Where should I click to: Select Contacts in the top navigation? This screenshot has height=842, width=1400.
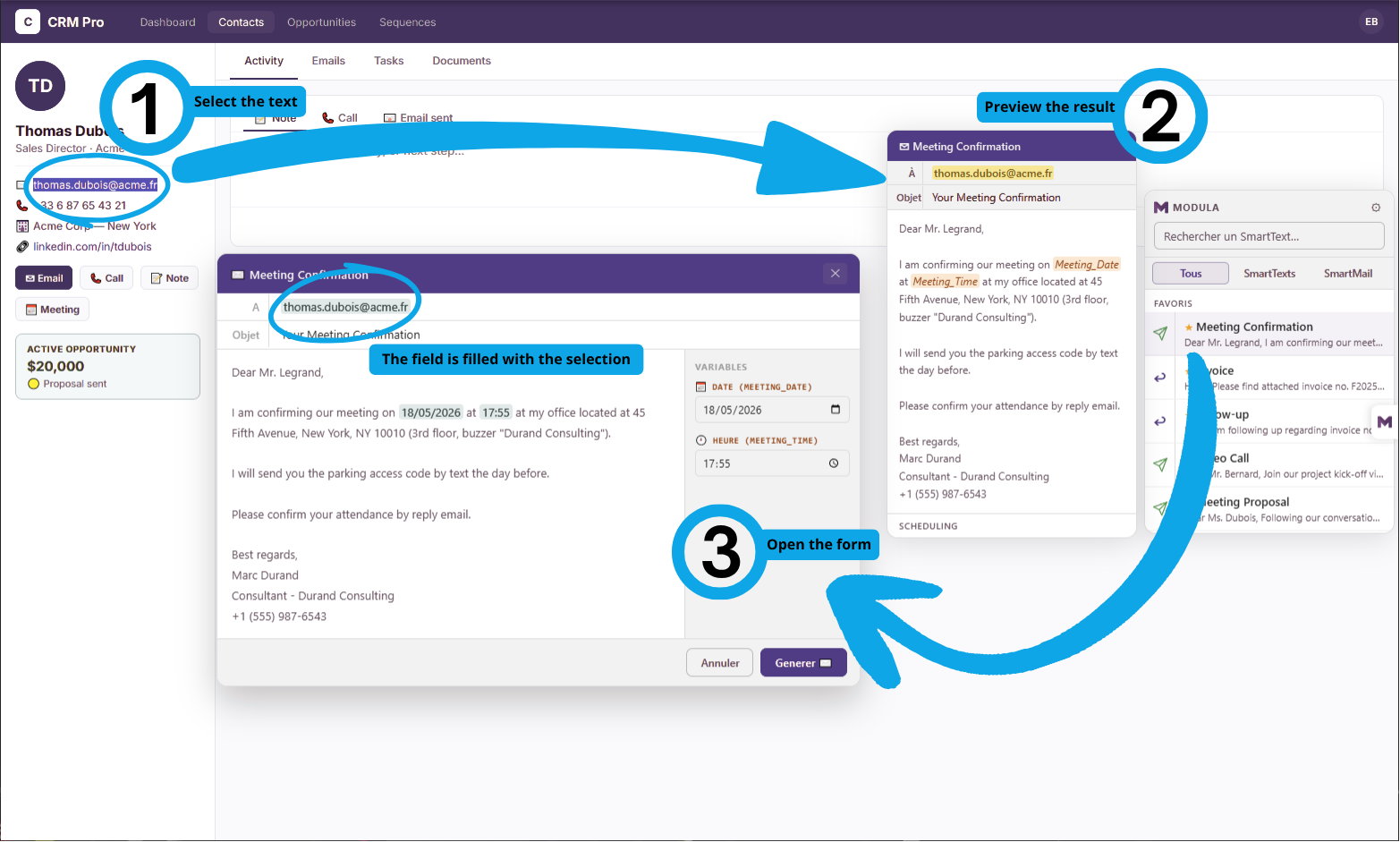(242, 22)
